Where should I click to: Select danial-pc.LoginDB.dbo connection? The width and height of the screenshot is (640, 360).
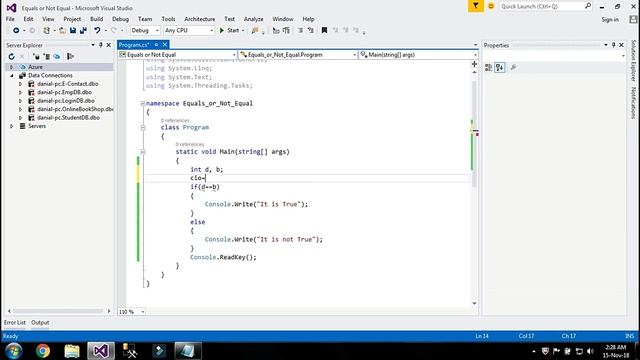coord(66,101)
